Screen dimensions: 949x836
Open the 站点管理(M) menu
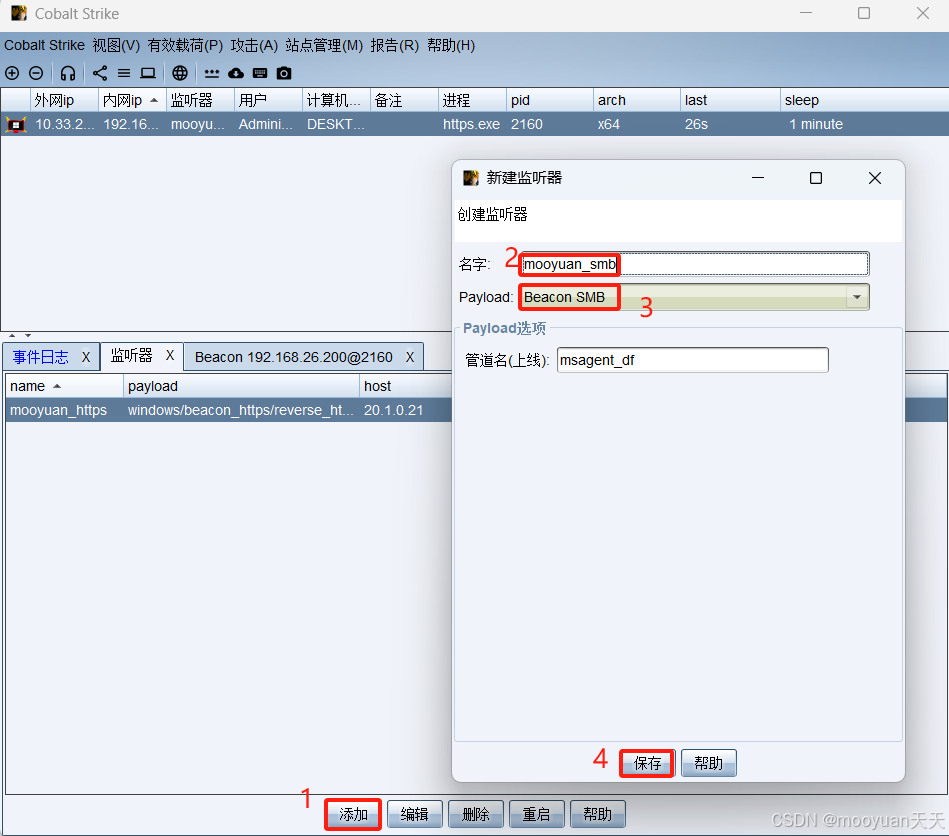[x=324, y=45]
